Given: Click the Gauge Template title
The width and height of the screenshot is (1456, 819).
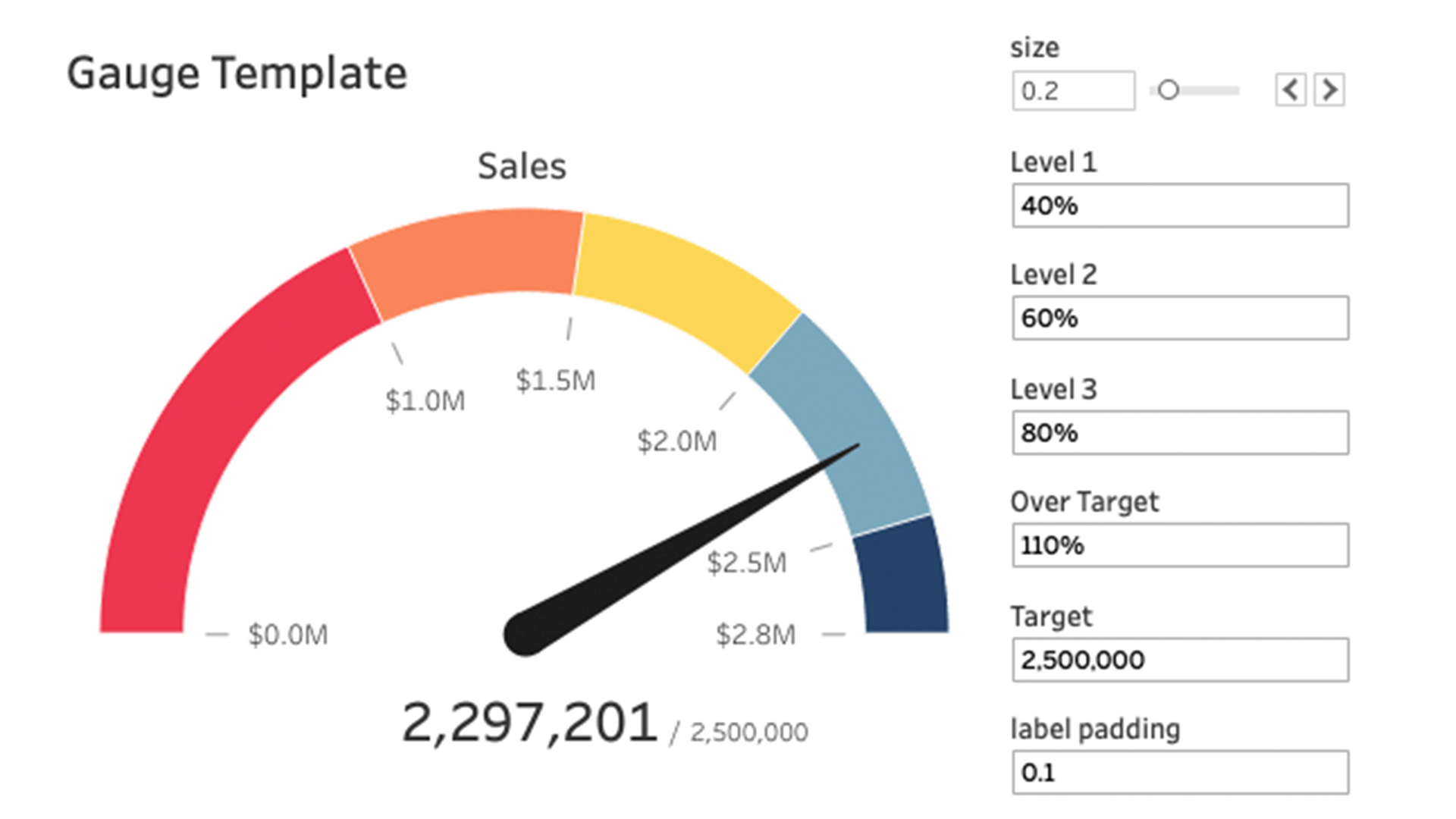Looking at the screenshot, I should point(237,74).
